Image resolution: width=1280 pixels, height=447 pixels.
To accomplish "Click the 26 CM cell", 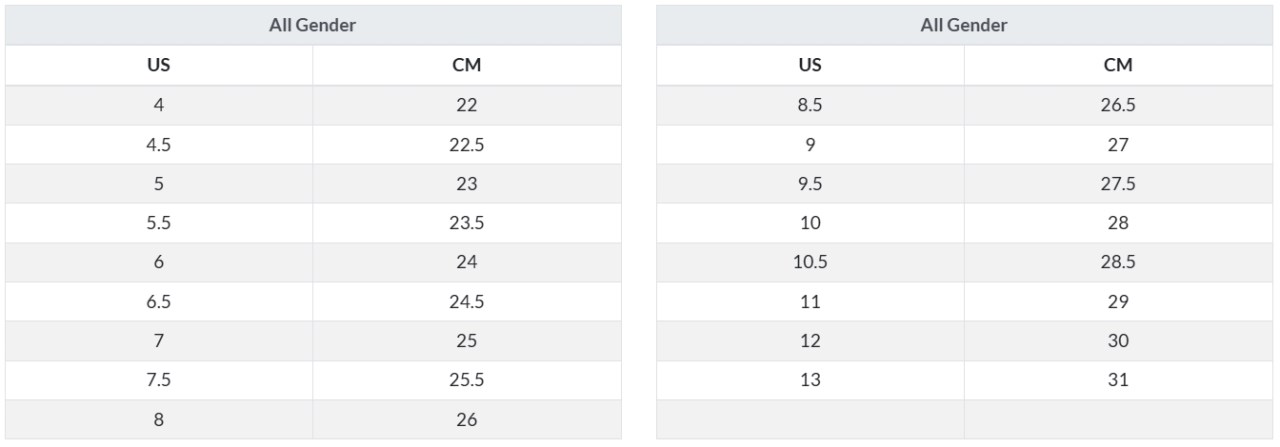I will coord(467,419).
